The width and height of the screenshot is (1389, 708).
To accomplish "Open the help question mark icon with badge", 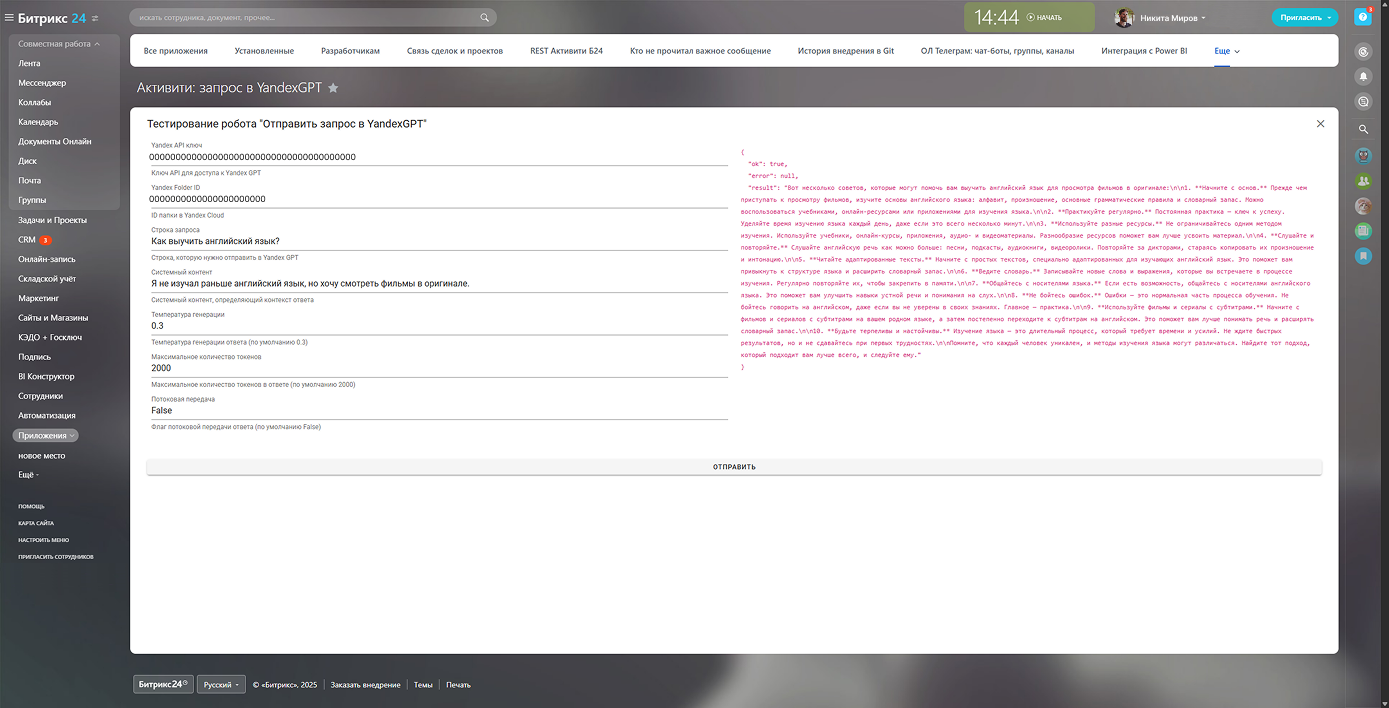I will pyautogui.click(x=1362, y=17).
